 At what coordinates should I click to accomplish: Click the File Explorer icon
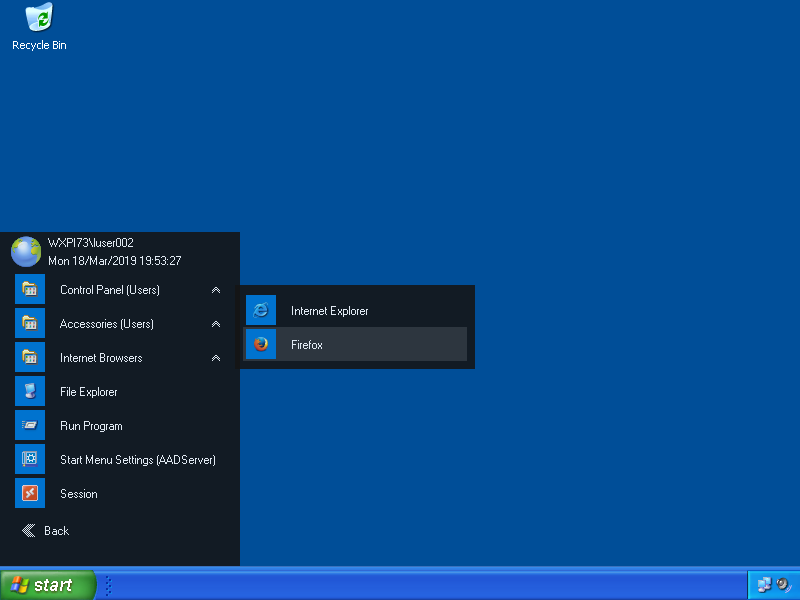point(30,392)
